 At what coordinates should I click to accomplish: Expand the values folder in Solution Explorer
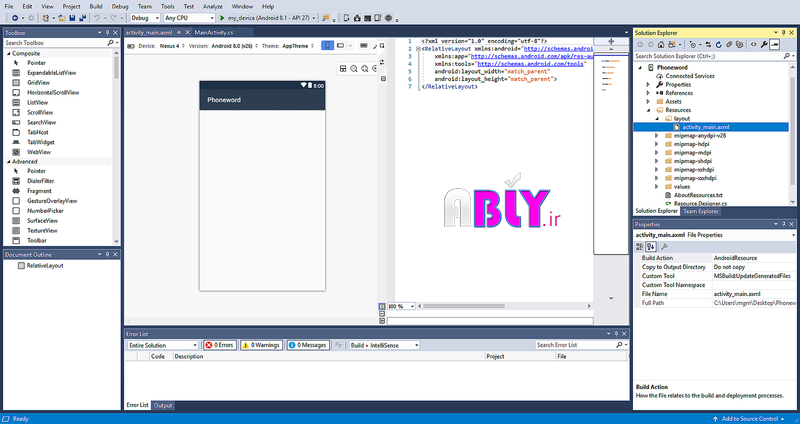tap(657, 187)
